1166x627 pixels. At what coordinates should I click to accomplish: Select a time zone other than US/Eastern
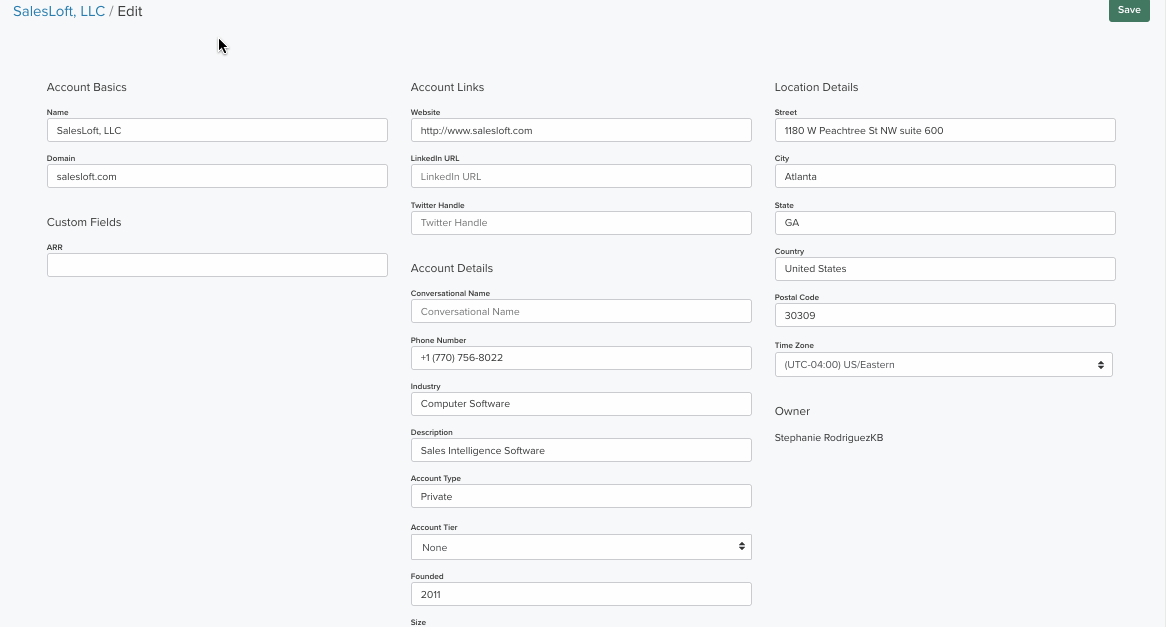pyautogui.click(x=944, y=364)
